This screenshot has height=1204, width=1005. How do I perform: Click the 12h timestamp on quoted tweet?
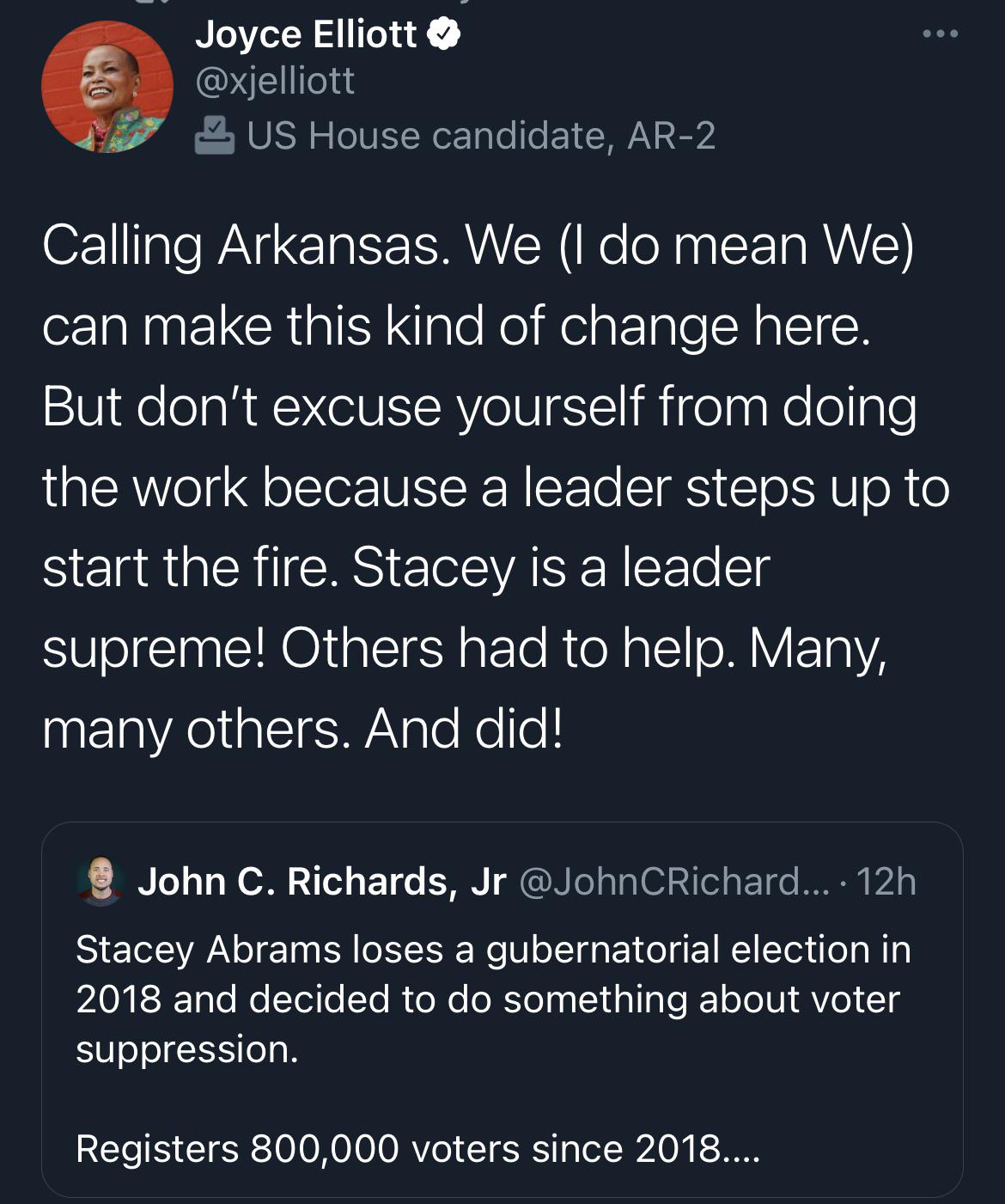tap(886, 881)
